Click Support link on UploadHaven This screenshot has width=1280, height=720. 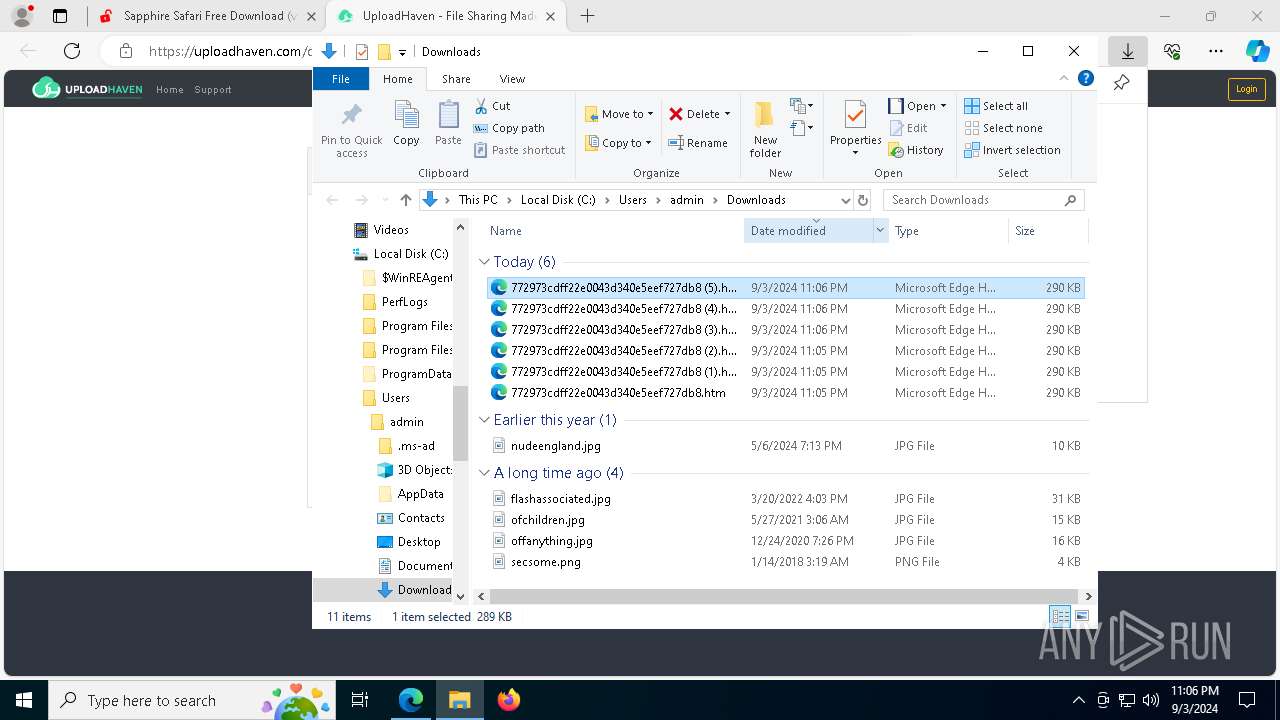tap(213, 90)
